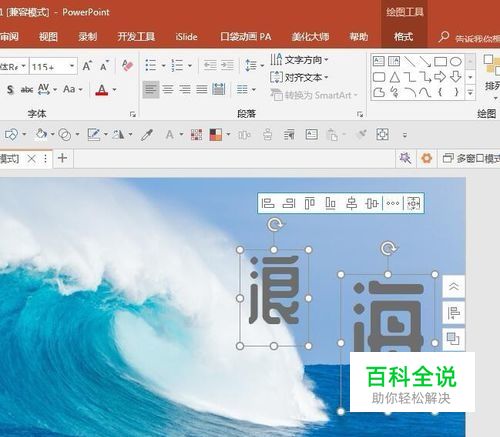Pick eyedropper tool in quick toolbar
The height and width of the screenshot is (437, 500).
147,135
